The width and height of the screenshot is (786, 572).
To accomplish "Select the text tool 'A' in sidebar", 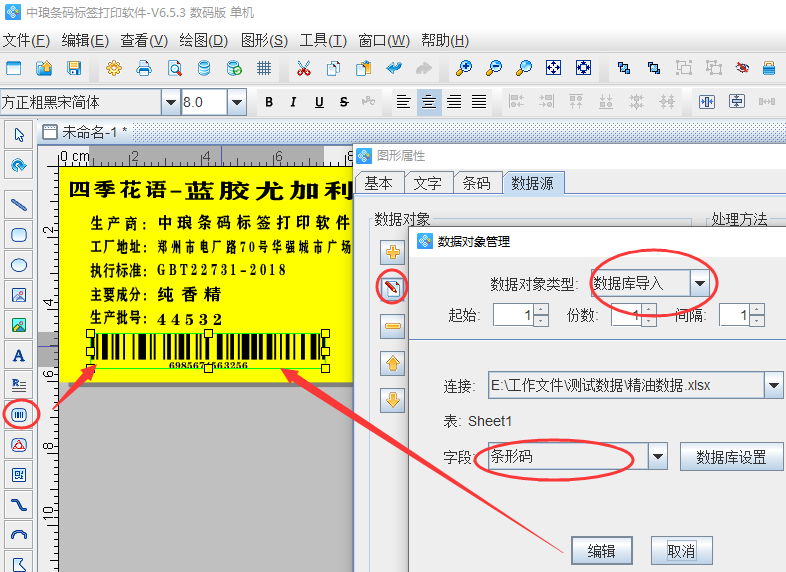I will (18, 354).
